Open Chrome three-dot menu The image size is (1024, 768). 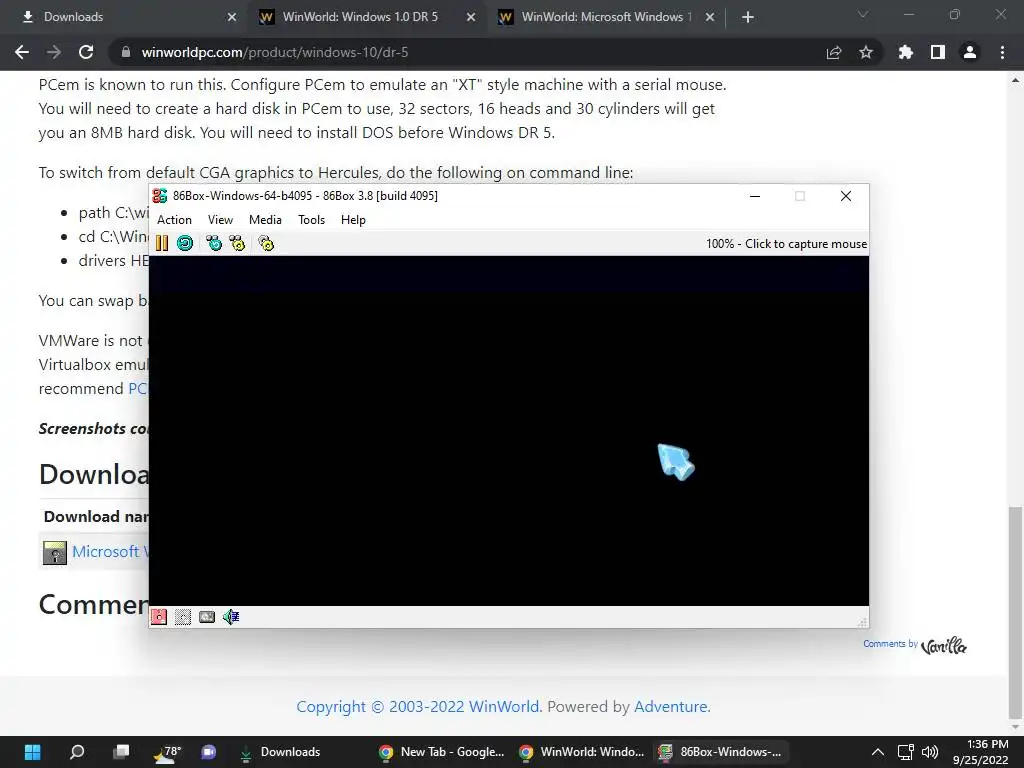coord(1002,52)
